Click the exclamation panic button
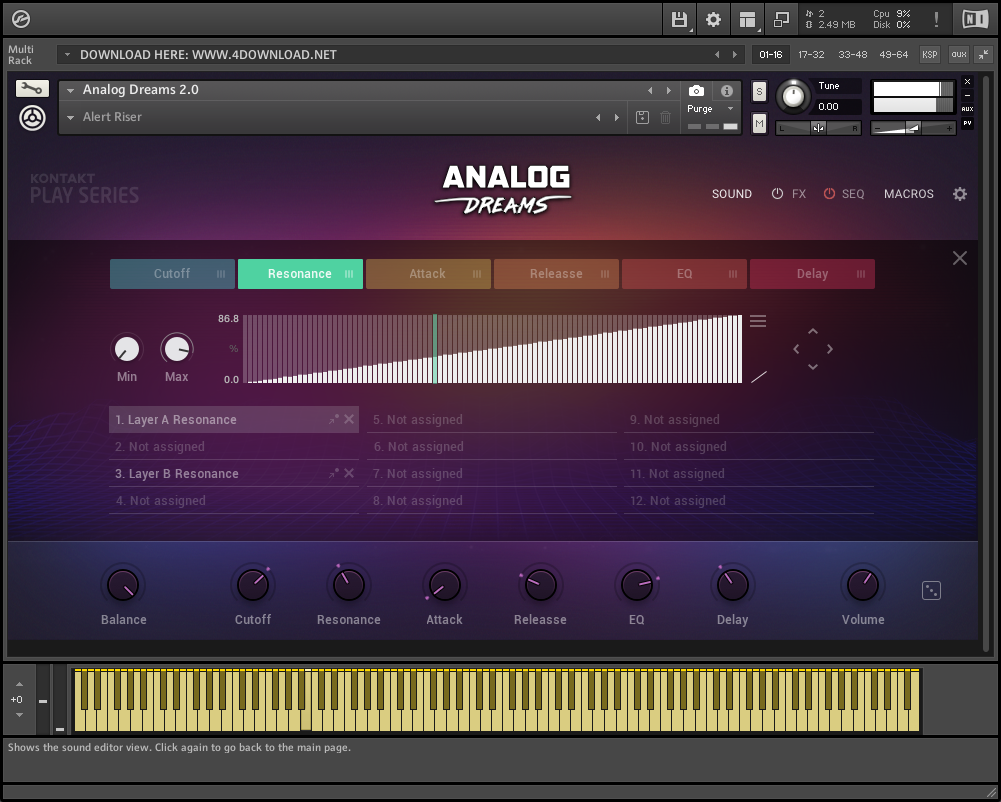The image size is (1001, 802). tap(936, 20)
